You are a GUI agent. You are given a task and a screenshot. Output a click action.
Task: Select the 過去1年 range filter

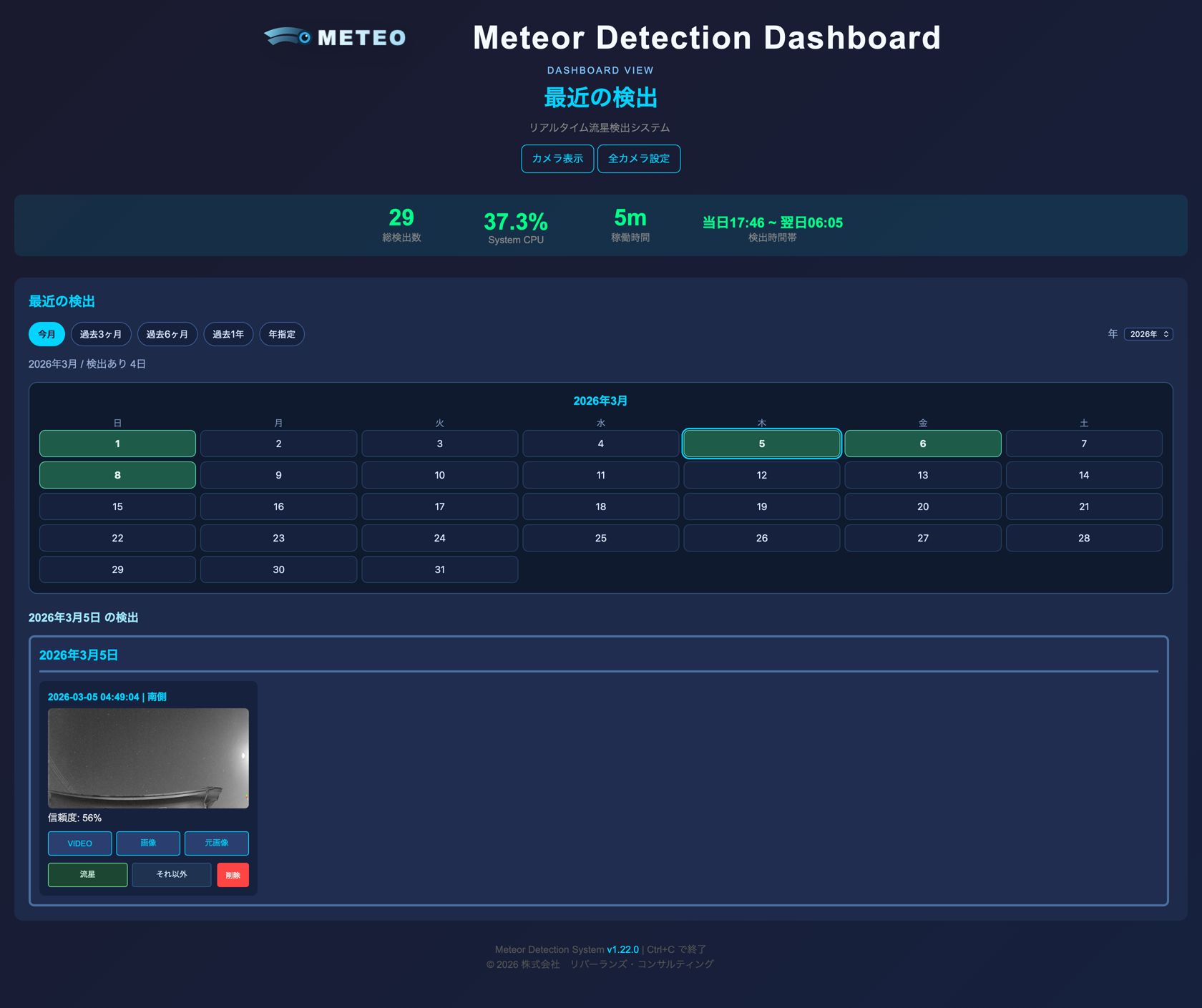click(x=228, y=334)
